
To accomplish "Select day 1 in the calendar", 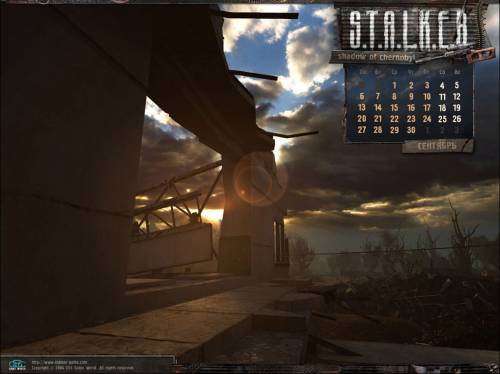I will pos(394,85).
